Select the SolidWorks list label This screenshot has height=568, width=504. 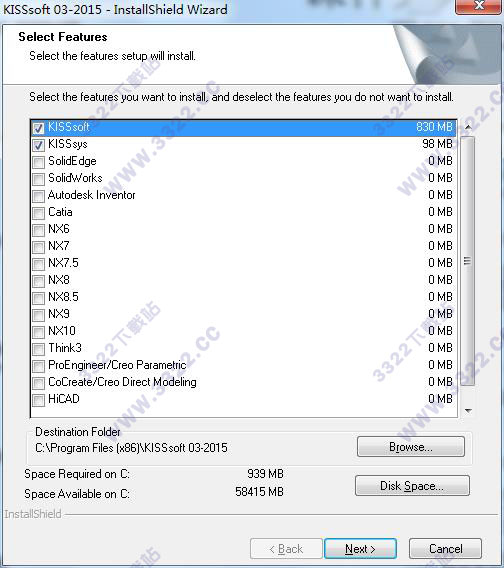point(75,178)
